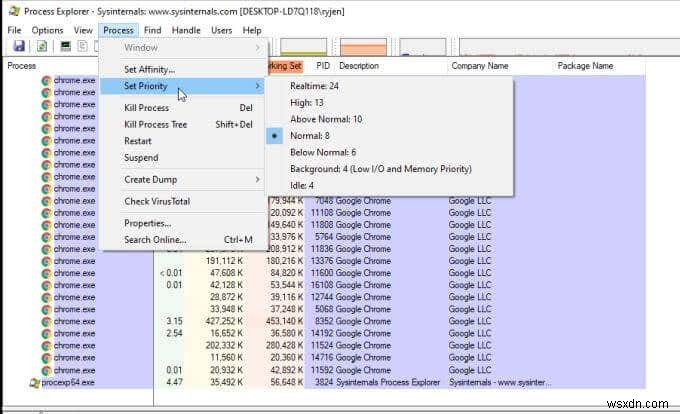Screen dimensions: 680x414
Task: Close the open Process menu
Action: point(118,30)
